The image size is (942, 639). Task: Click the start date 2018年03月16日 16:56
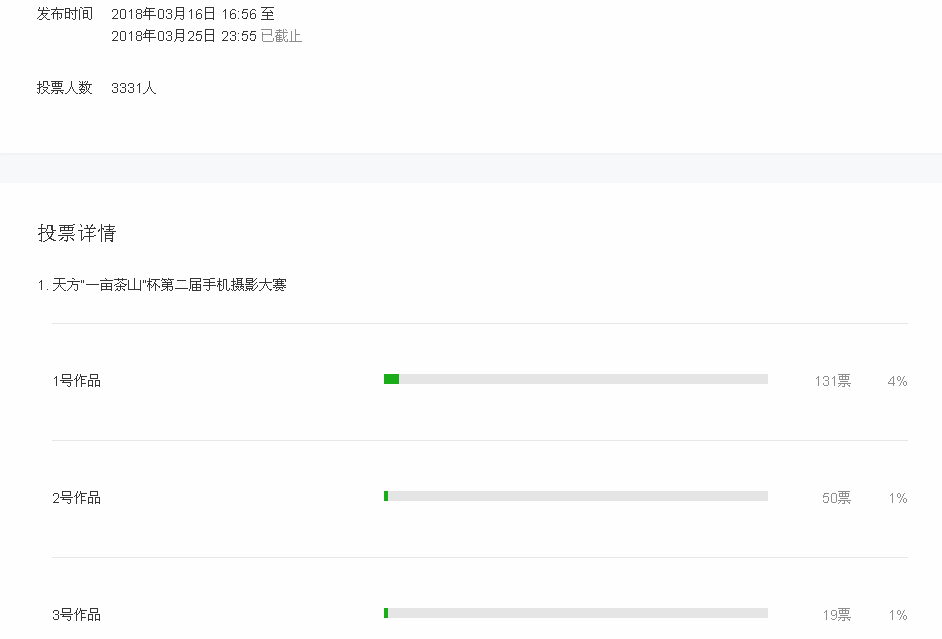tap(183, 14)
